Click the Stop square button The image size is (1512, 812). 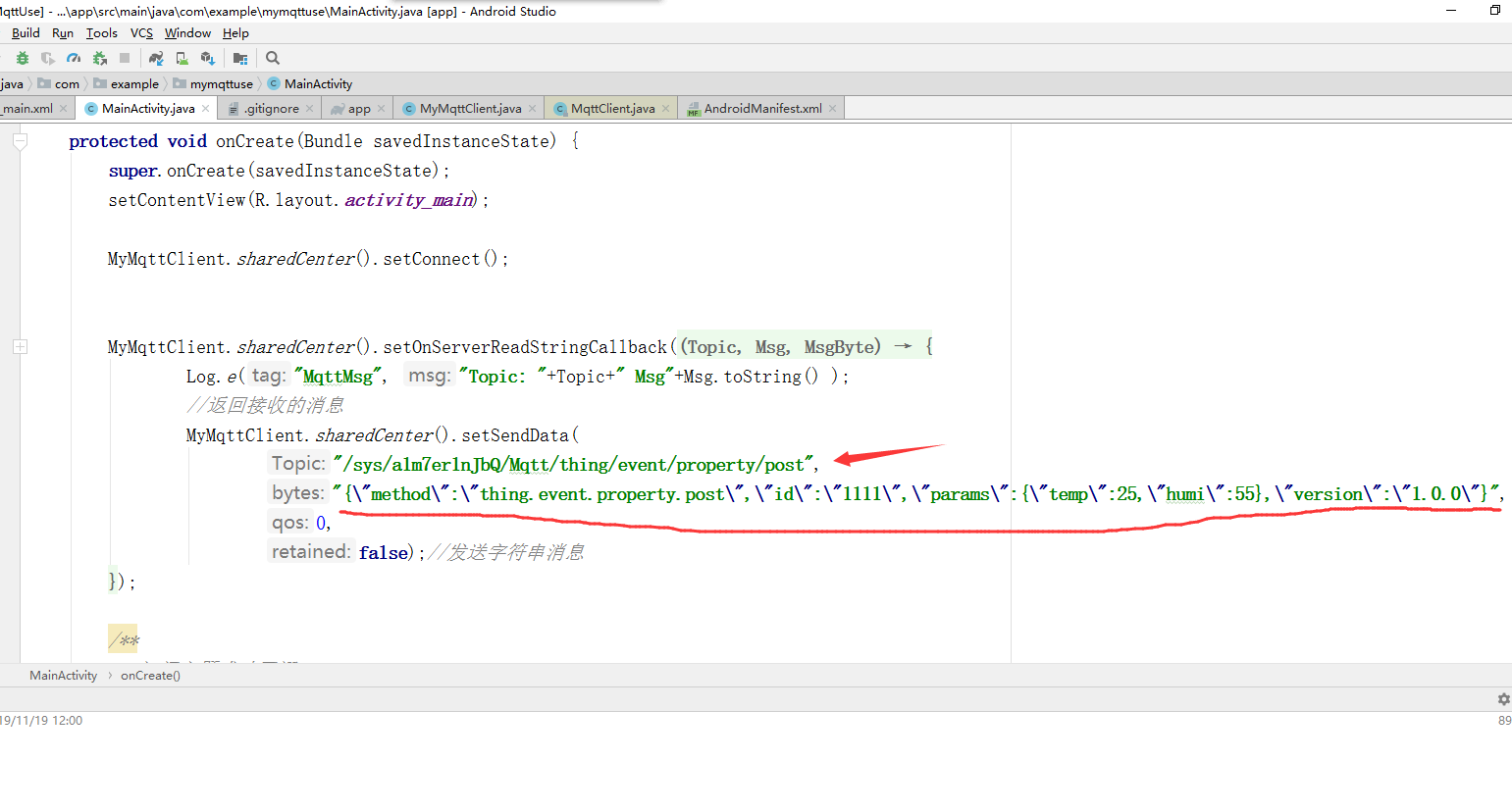click(x=125, y=58)
